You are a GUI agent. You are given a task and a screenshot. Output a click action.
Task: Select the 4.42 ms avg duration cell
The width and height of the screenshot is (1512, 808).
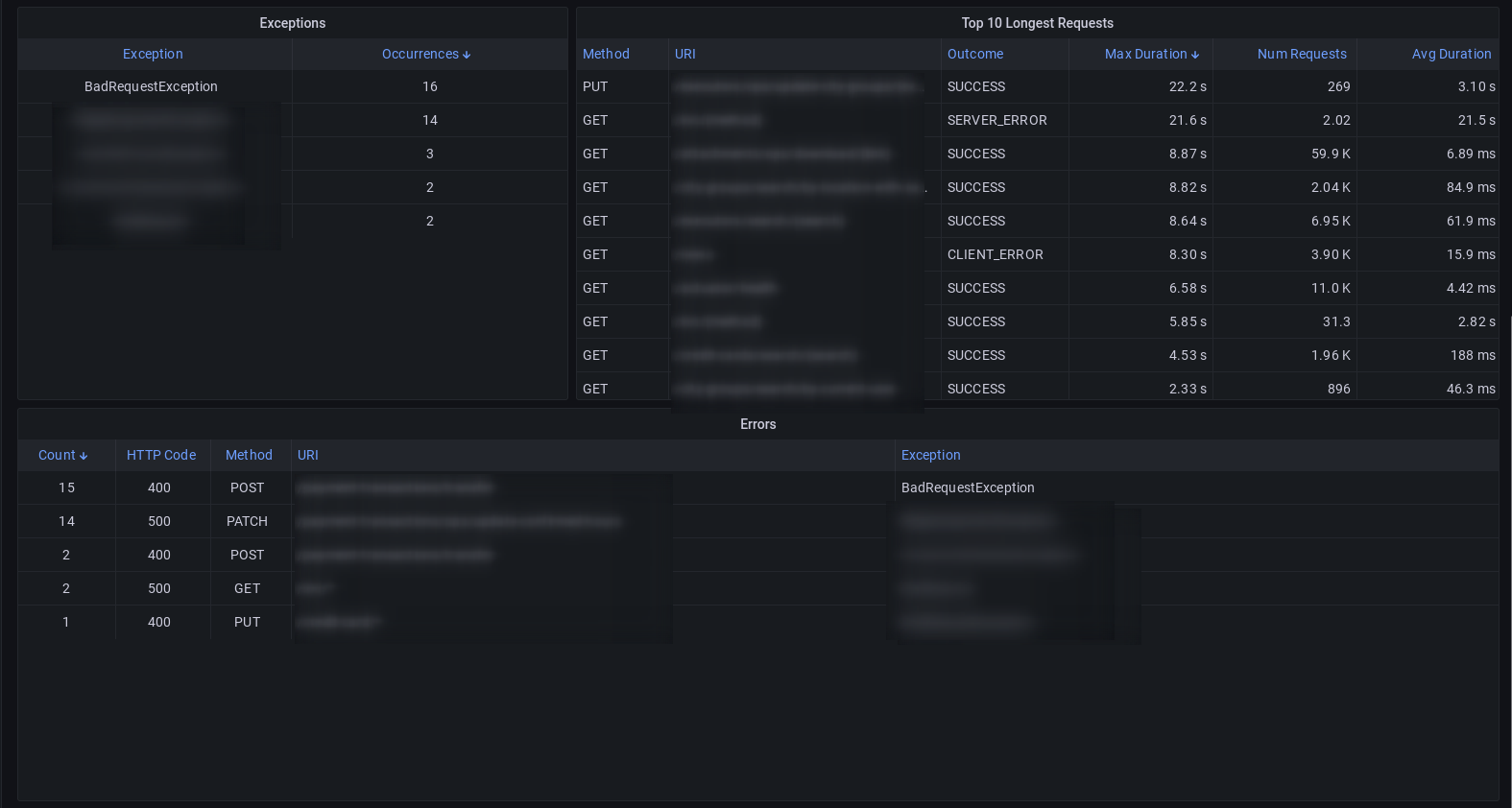1471,288
